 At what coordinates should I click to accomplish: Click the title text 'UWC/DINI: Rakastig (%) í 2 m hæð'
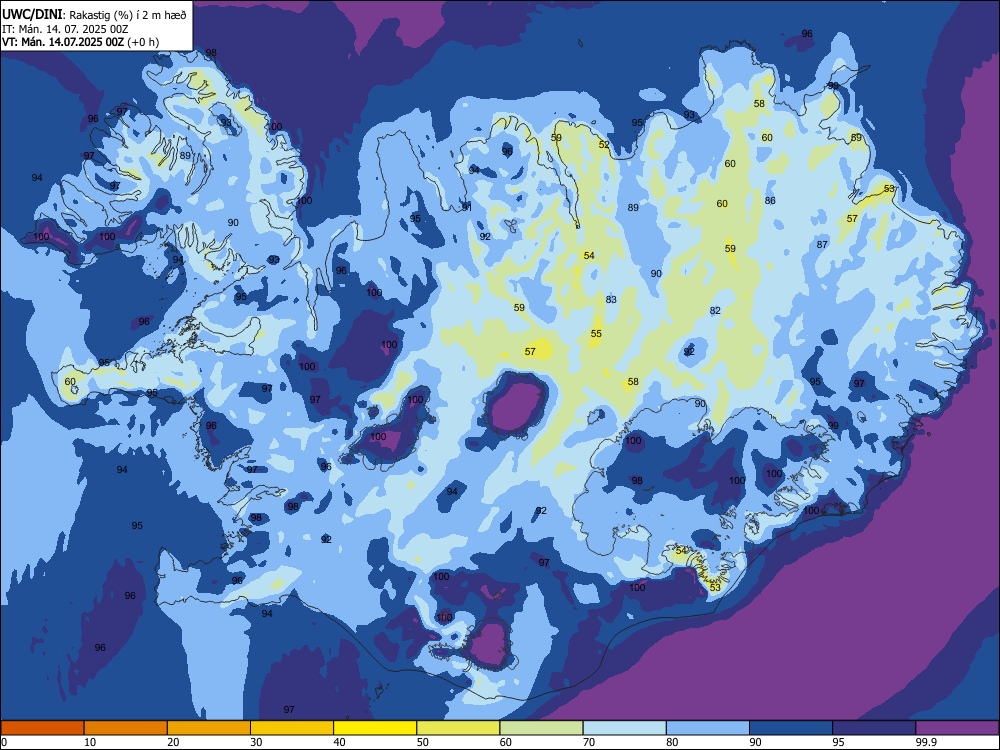point(94,15)
